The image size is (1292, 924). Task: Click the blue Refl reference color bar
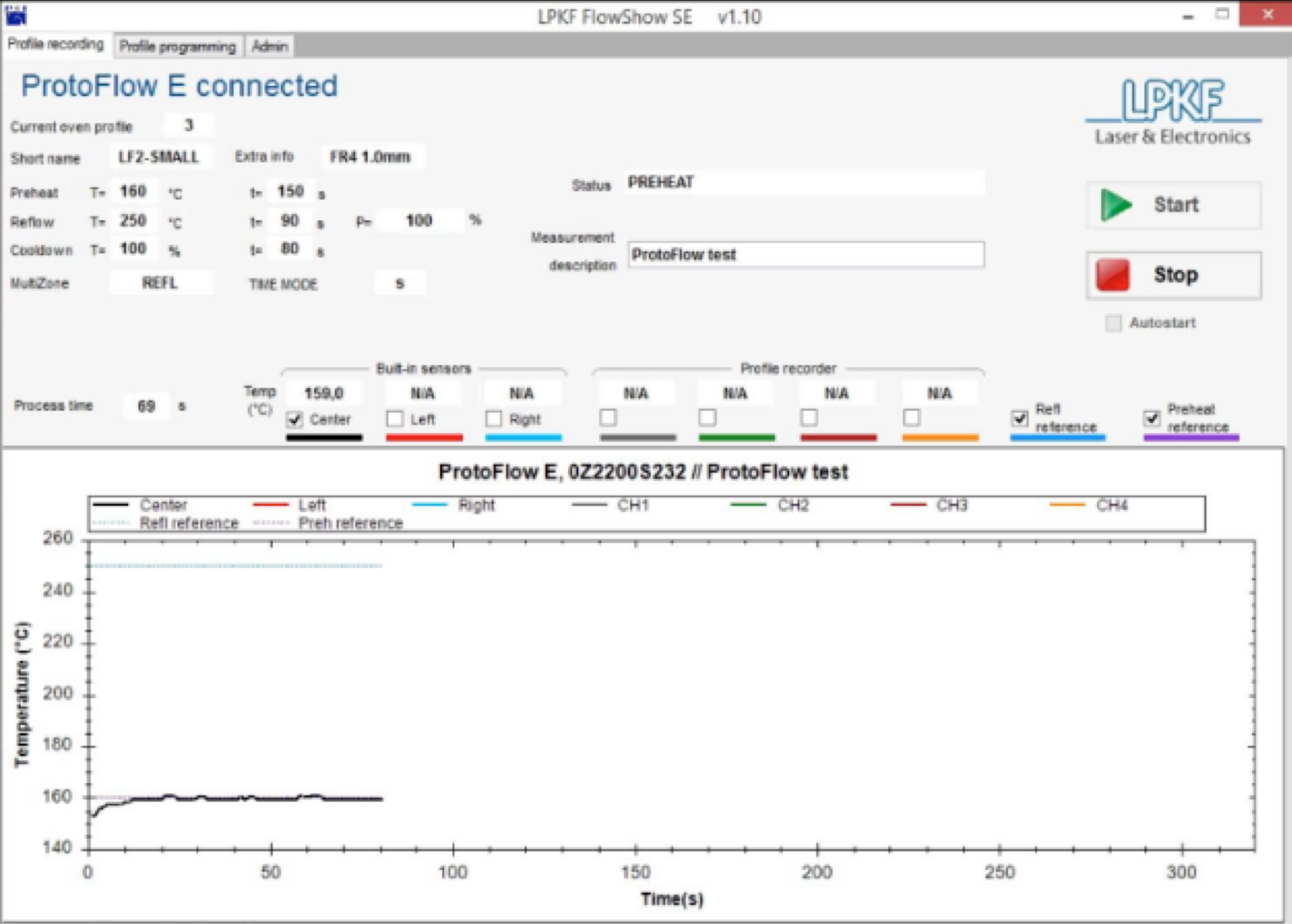(1057, 437)
